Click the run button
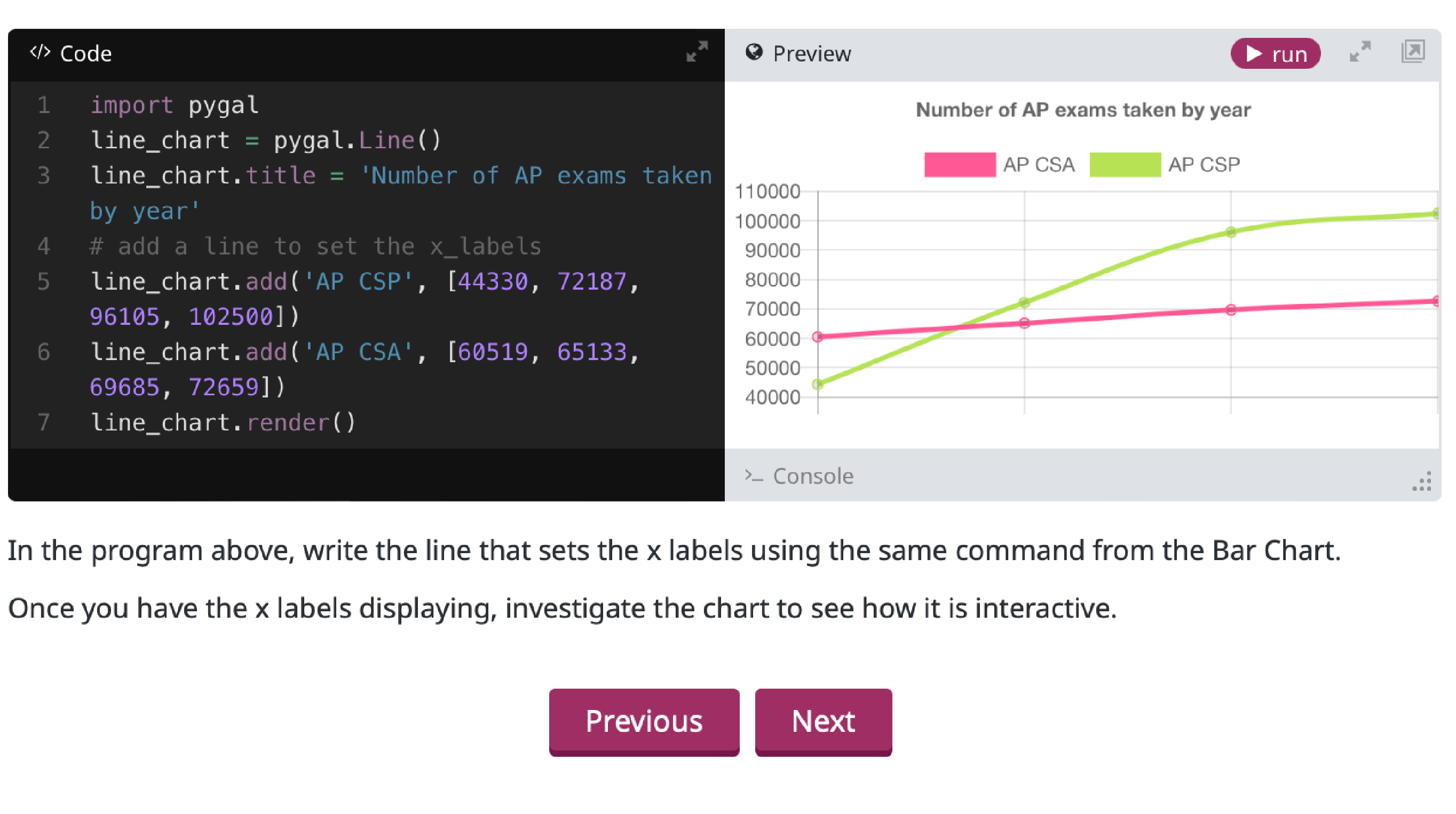The width and height of the screenshot is (1456, 814). tap(1275, 54)
